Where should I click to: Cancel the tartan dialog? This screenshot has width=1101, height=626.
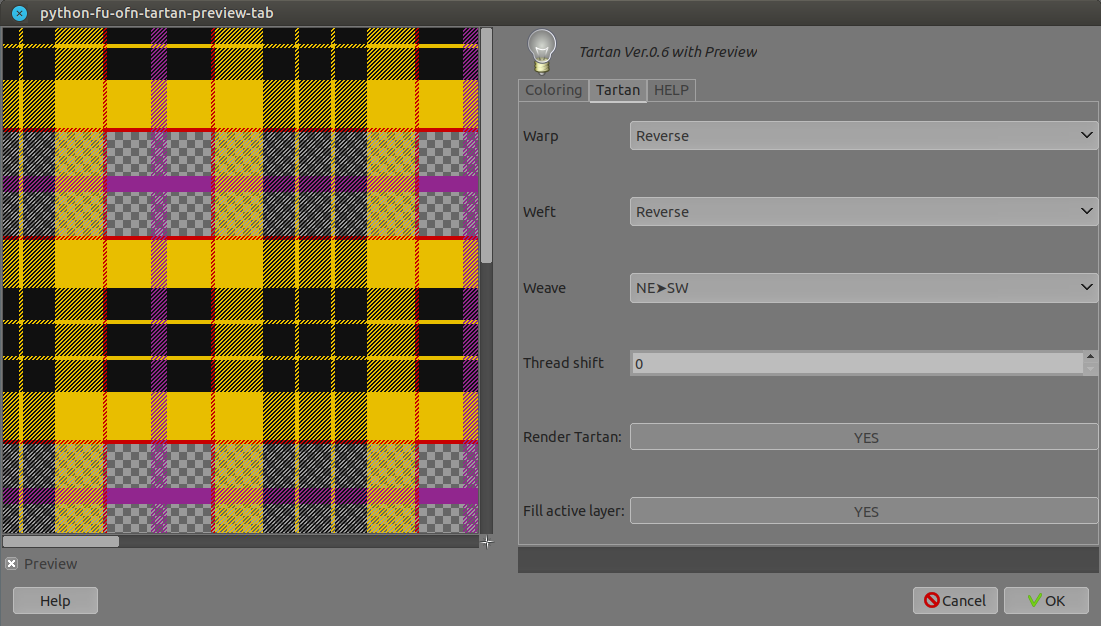955,601
